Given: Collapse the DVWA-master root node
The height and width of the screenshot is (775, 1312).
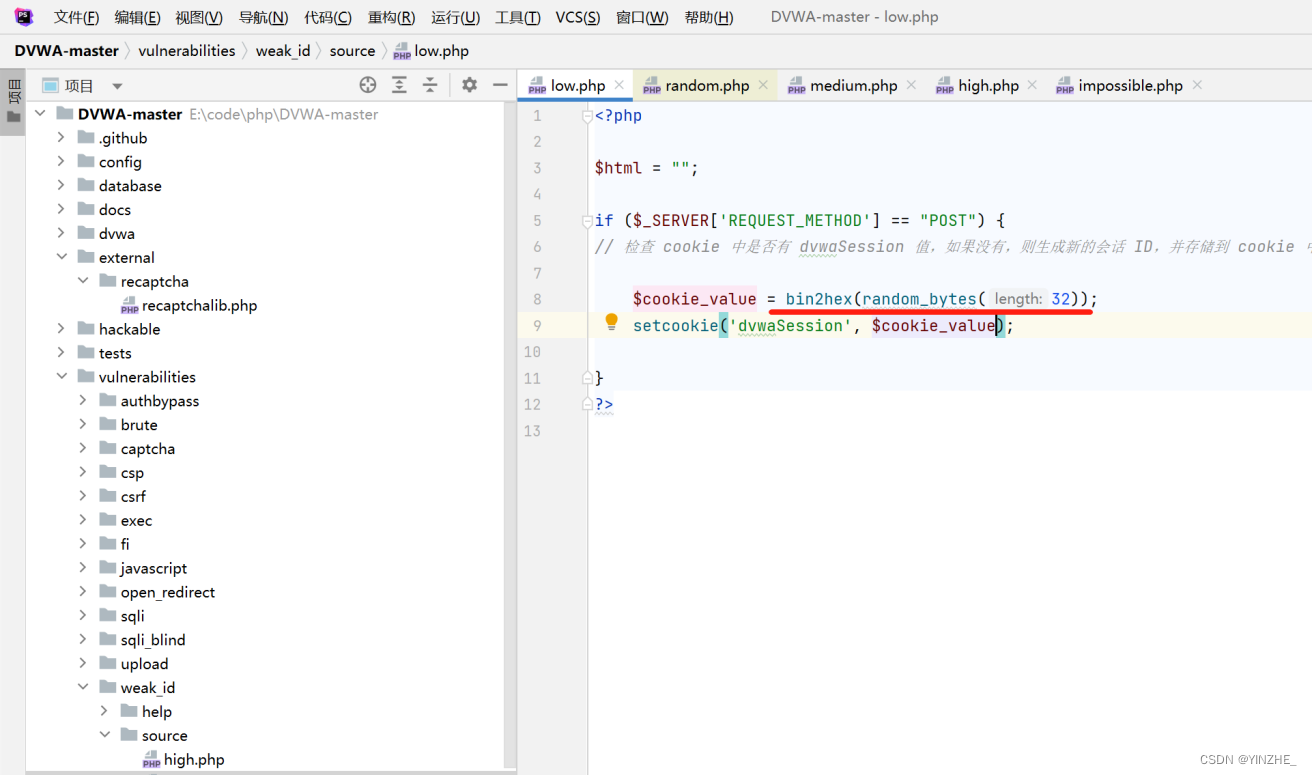Looking at the screenshot, I should [40, 114].
